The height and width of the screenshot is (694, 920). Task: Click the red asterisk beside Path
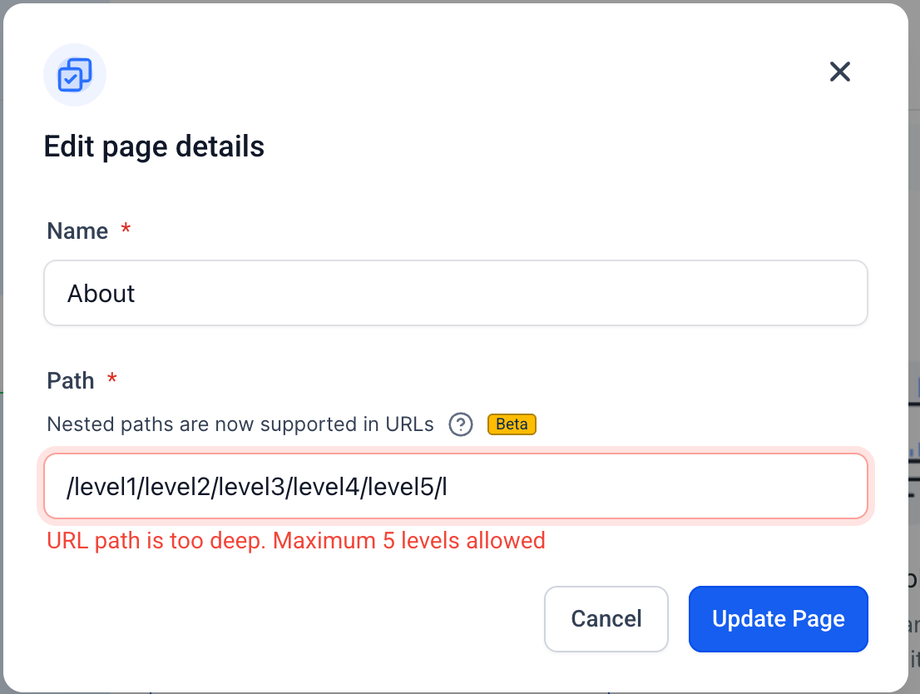tap(112, 381)
